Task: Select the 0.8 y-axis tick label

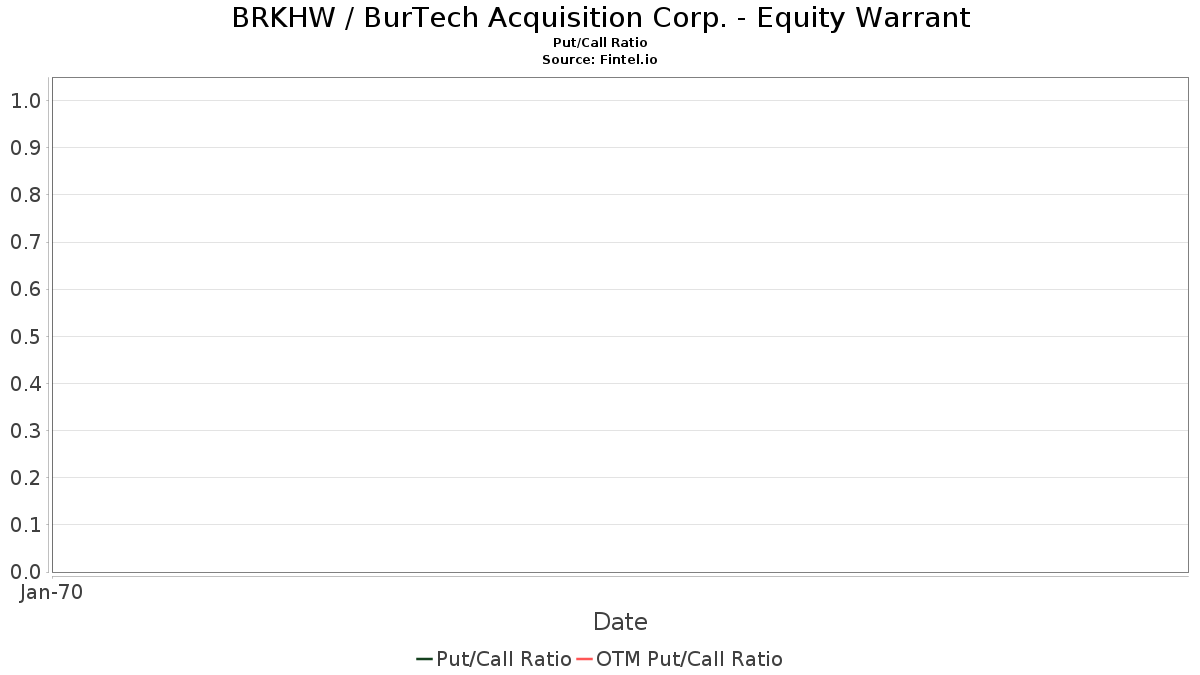Action: [x=25, y=195]
